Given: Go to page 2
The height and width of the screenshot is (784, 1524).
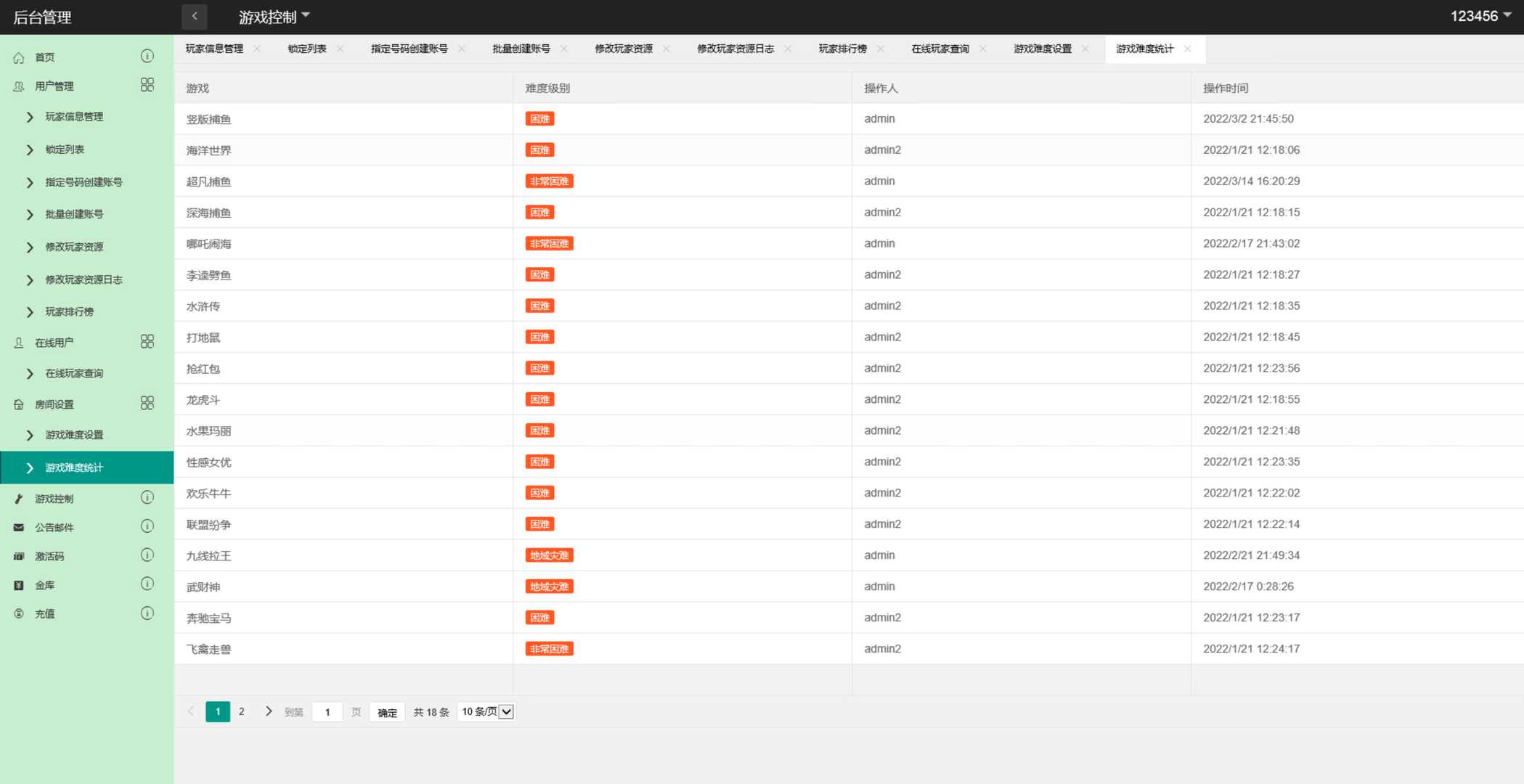Looking at the screenshot, I should point(241,711).
